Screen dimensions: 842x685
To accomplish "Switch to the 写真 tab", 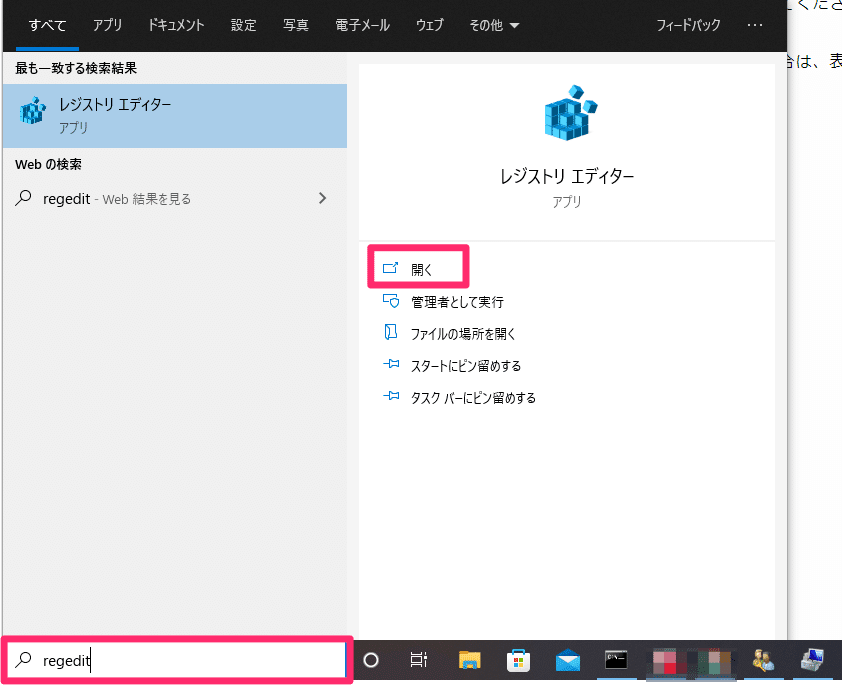I will tap(296, 25).
